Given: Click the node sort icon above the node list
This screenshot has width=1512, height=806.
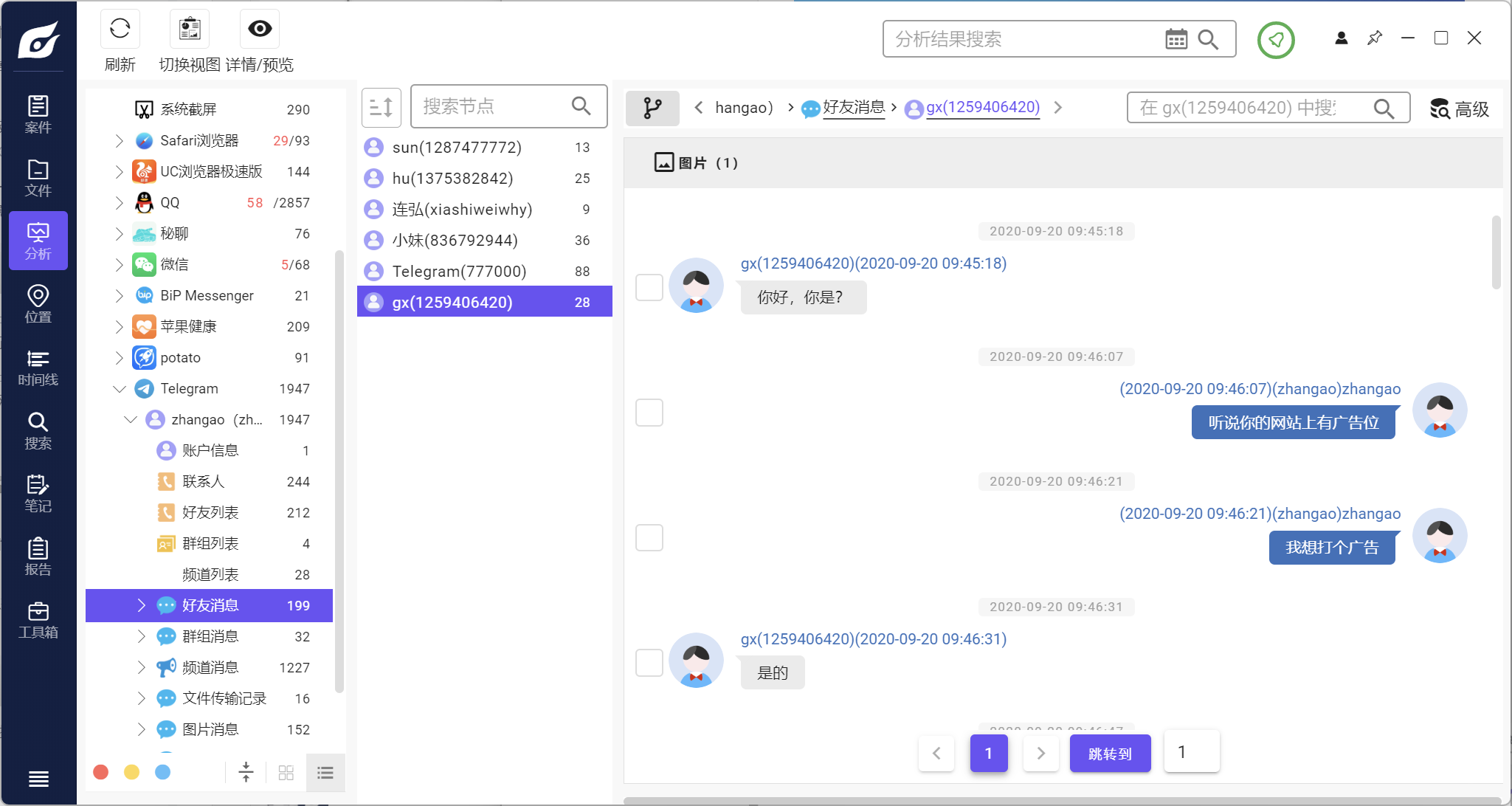Looking at the screenshot, I should 381,107.
